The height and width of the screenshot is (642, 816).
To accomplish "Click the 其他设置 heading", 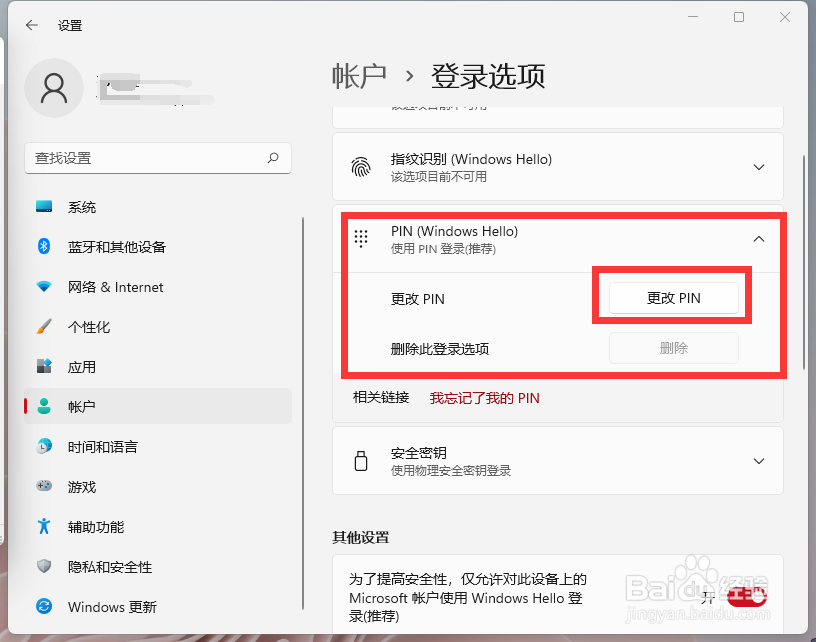I will point(361,537).
